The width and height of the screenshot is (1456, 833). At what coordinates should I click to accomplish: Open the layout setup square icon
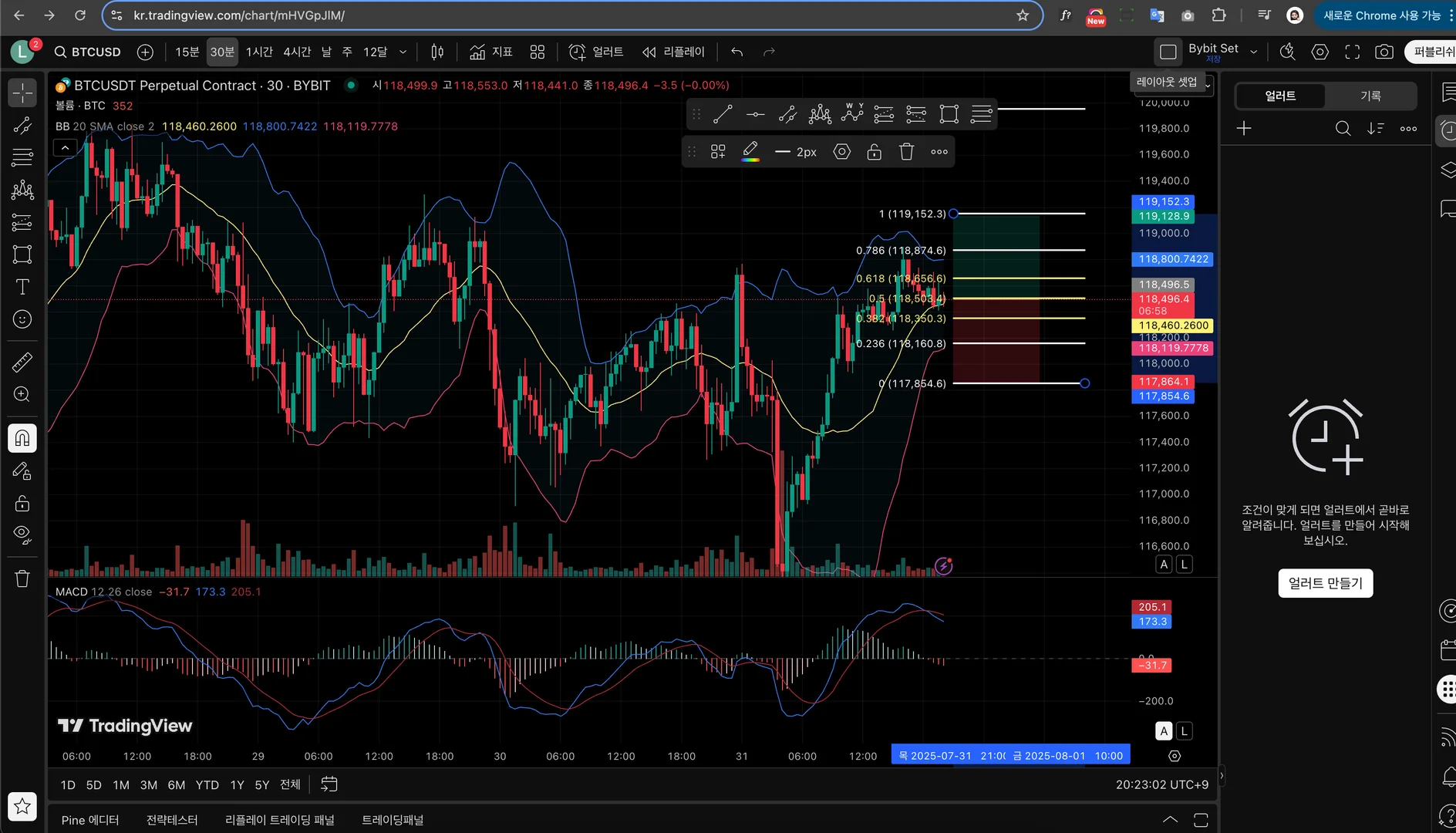pyautogui.click(x=1168, y=52)
